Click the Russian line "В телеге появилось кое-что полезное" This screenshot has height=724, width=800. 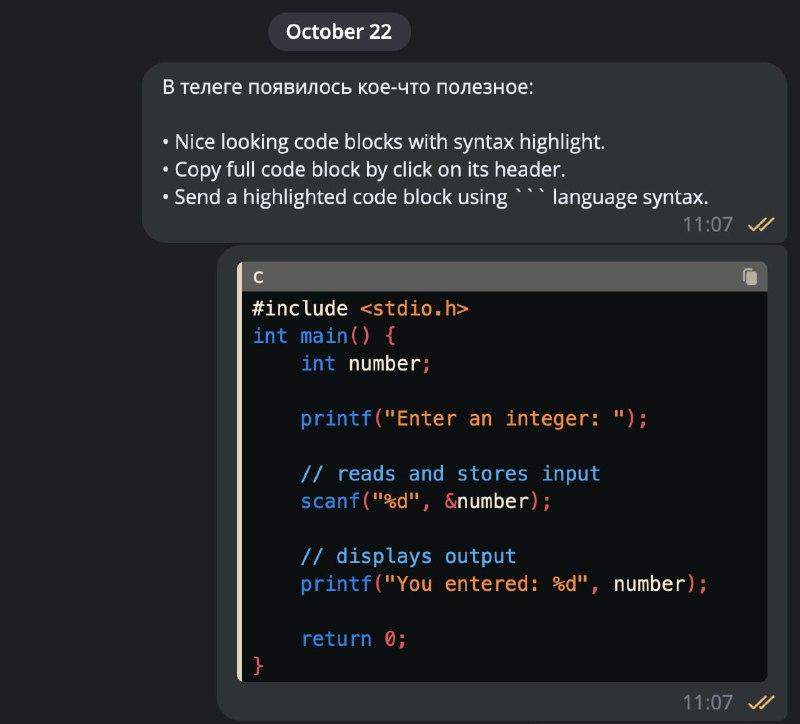tap(348, 87)
